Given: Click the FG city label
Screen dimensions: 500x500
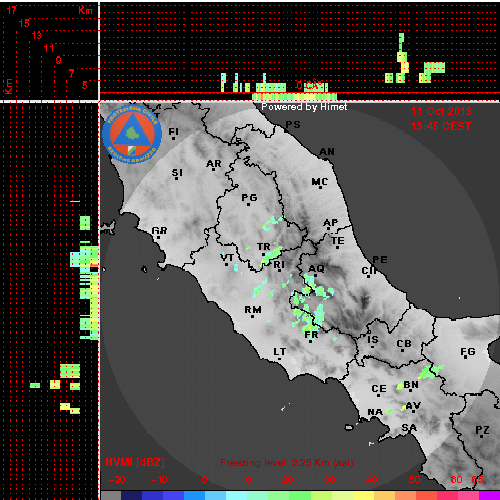Looking at the screenshot, I should tap(468, 351).
